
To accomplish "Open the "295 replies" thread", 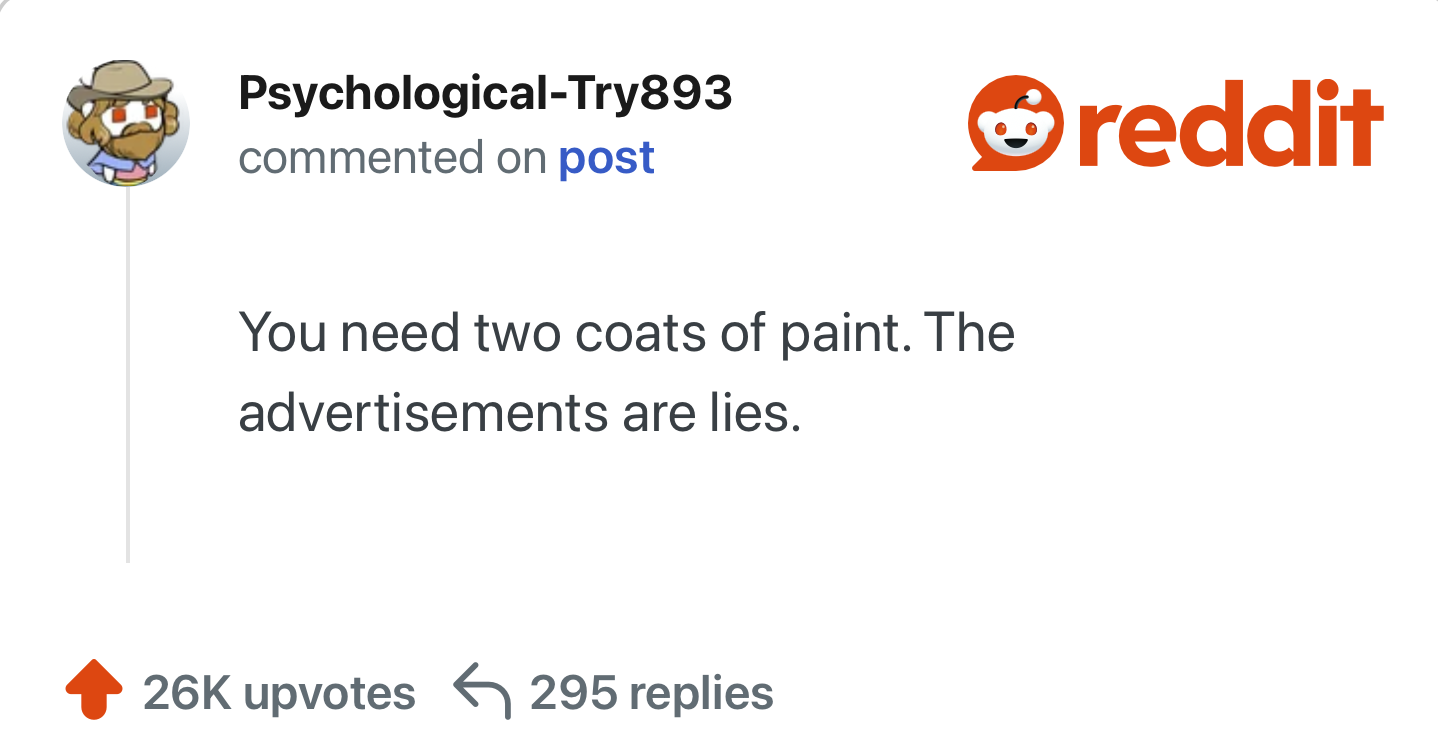I will point(651,693).
